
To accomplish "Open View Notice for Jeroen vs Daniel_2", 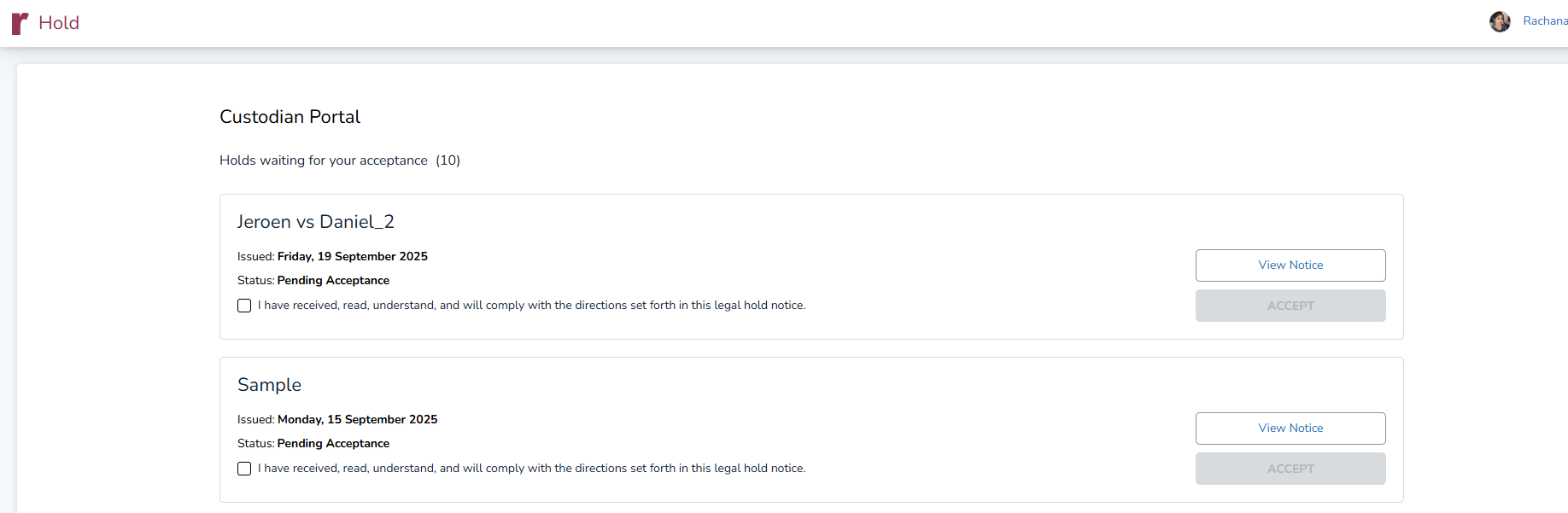I will pyautogui.click(x=1290, y=265).
